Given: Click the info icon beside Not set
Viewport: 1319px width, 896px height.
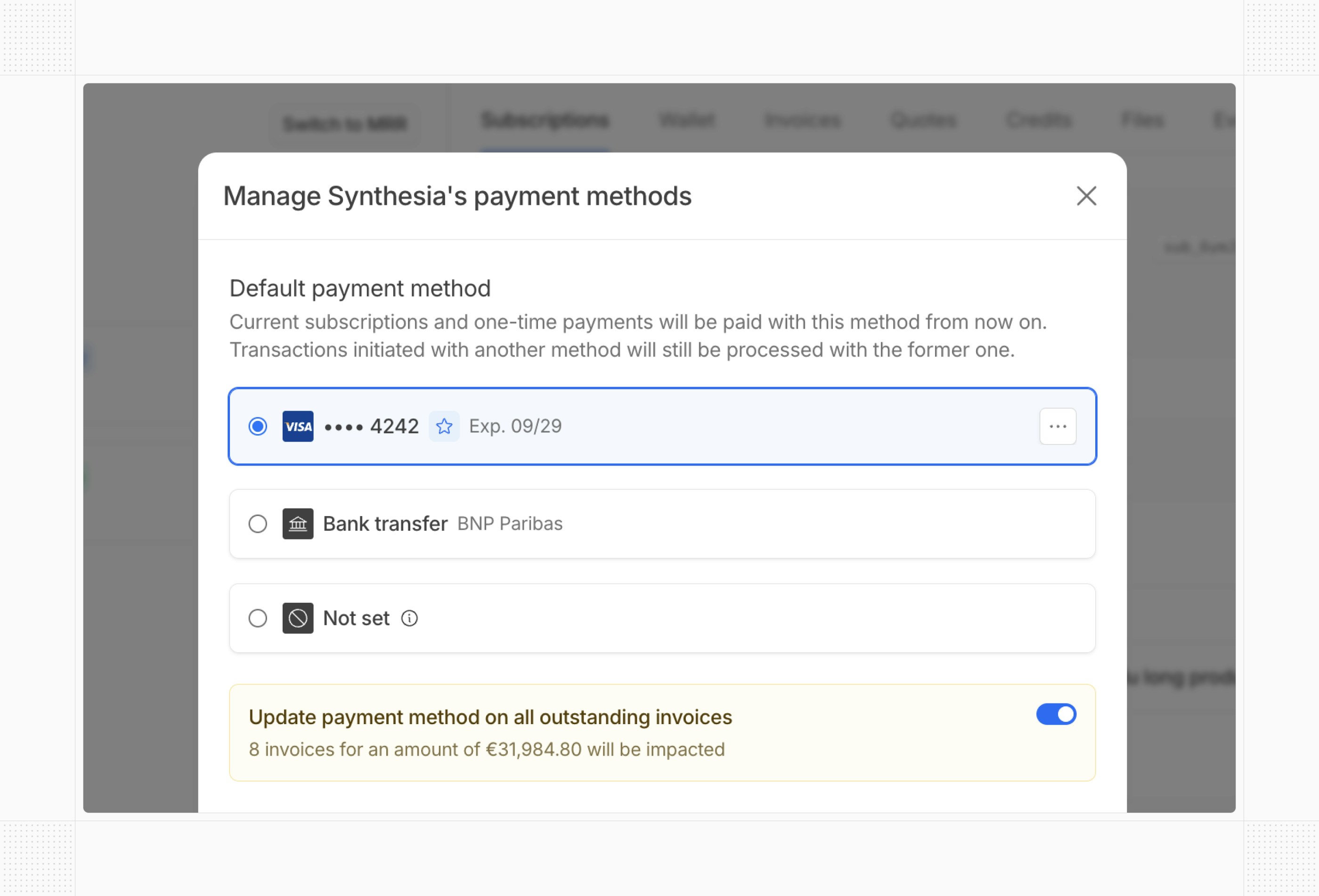Looking at the screenshot, I should pos(409,618).
